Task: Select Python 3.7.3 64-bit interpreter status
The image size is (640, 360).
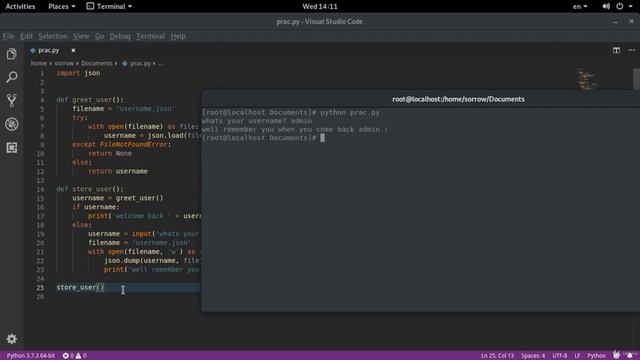Action: [31, 356]
